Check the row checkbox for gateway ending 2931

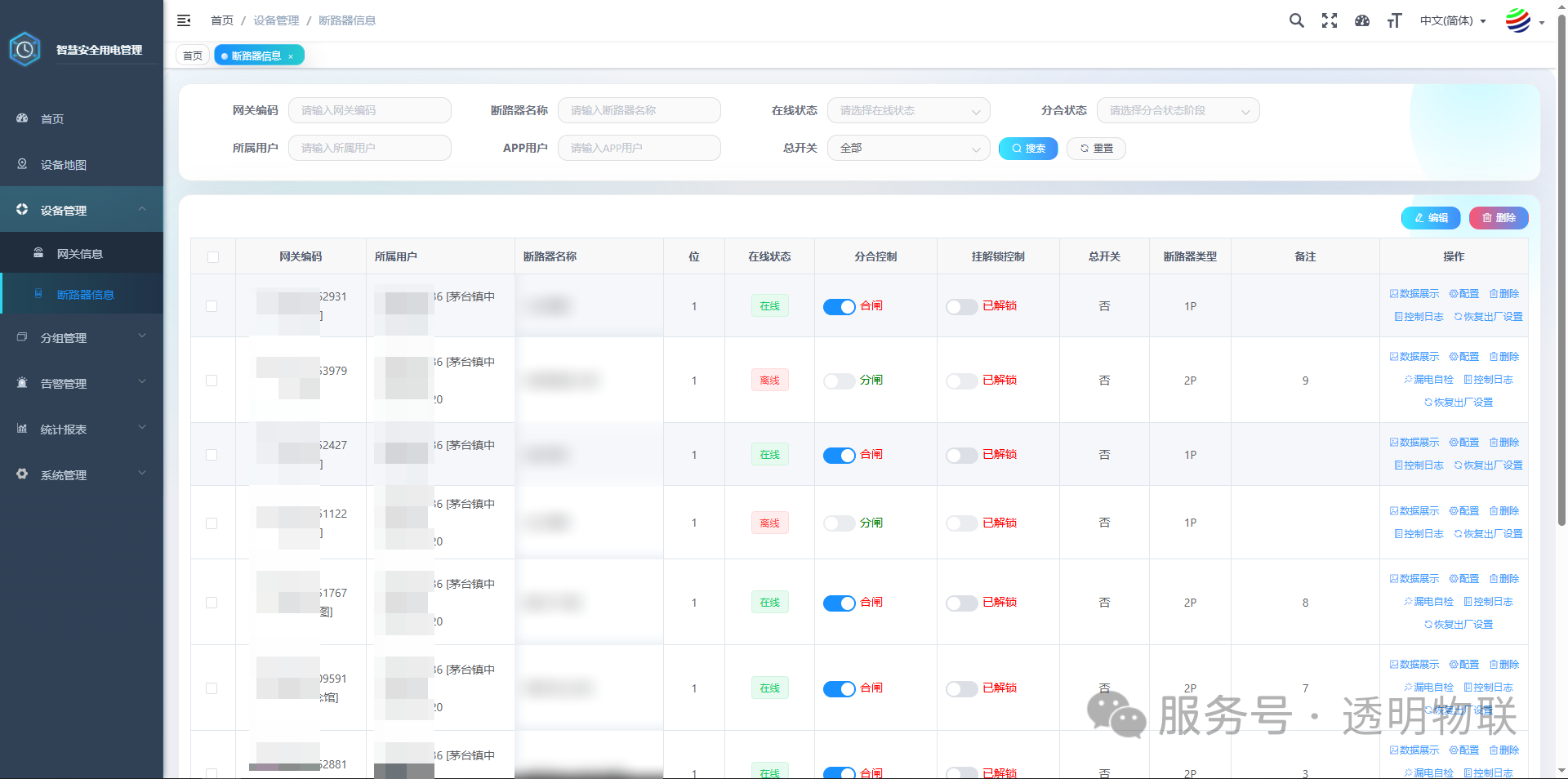click(x=212, y=306)
